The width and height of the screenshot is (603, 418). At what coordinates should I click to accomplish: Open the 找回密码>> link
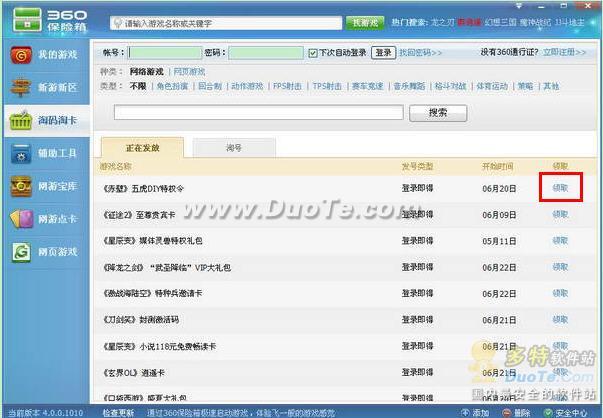pos(420,52)
